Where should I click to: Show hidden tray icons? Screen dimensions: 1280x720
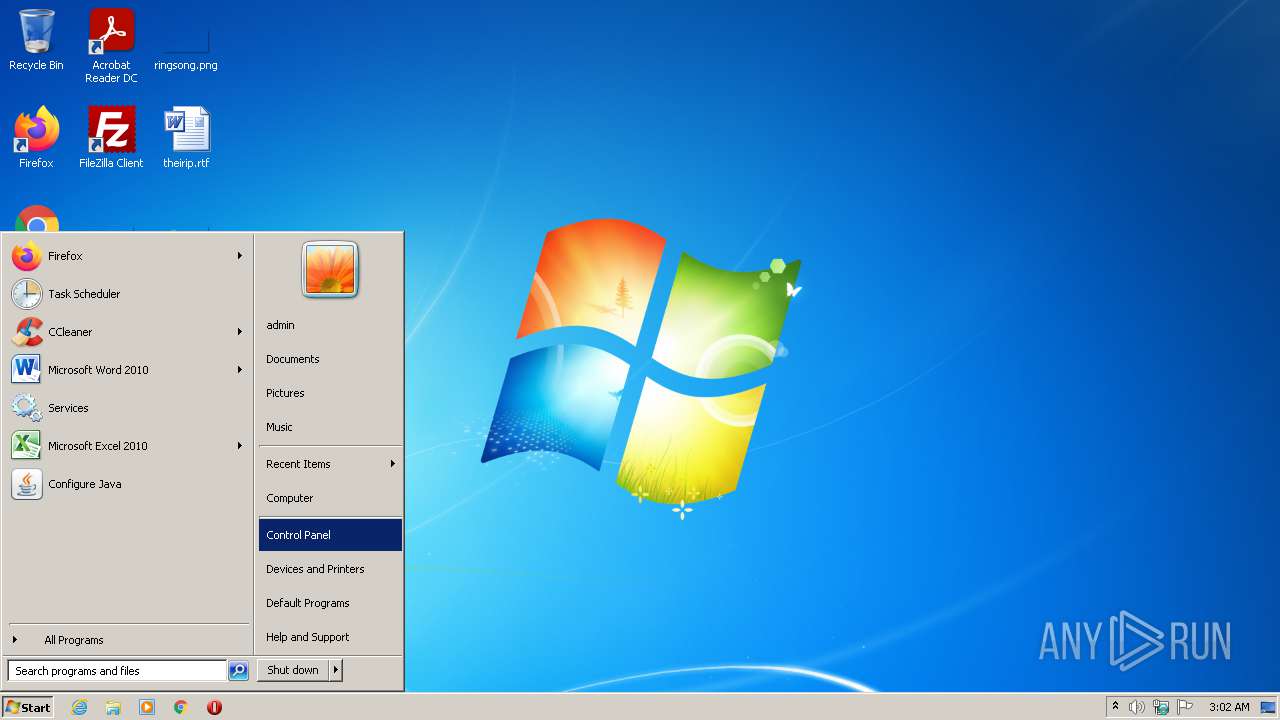(x=1116, y=707)
